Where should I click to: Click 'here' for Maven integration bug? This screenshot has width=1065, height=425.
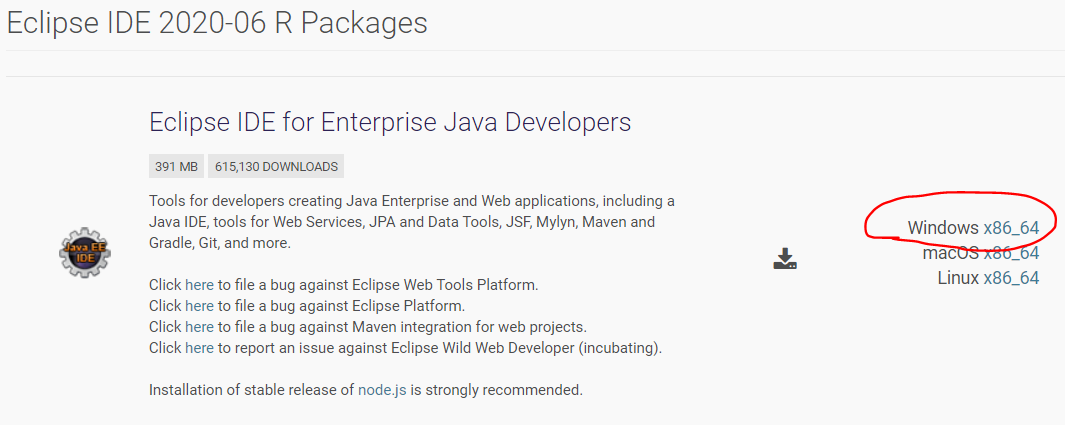point(199,327)
